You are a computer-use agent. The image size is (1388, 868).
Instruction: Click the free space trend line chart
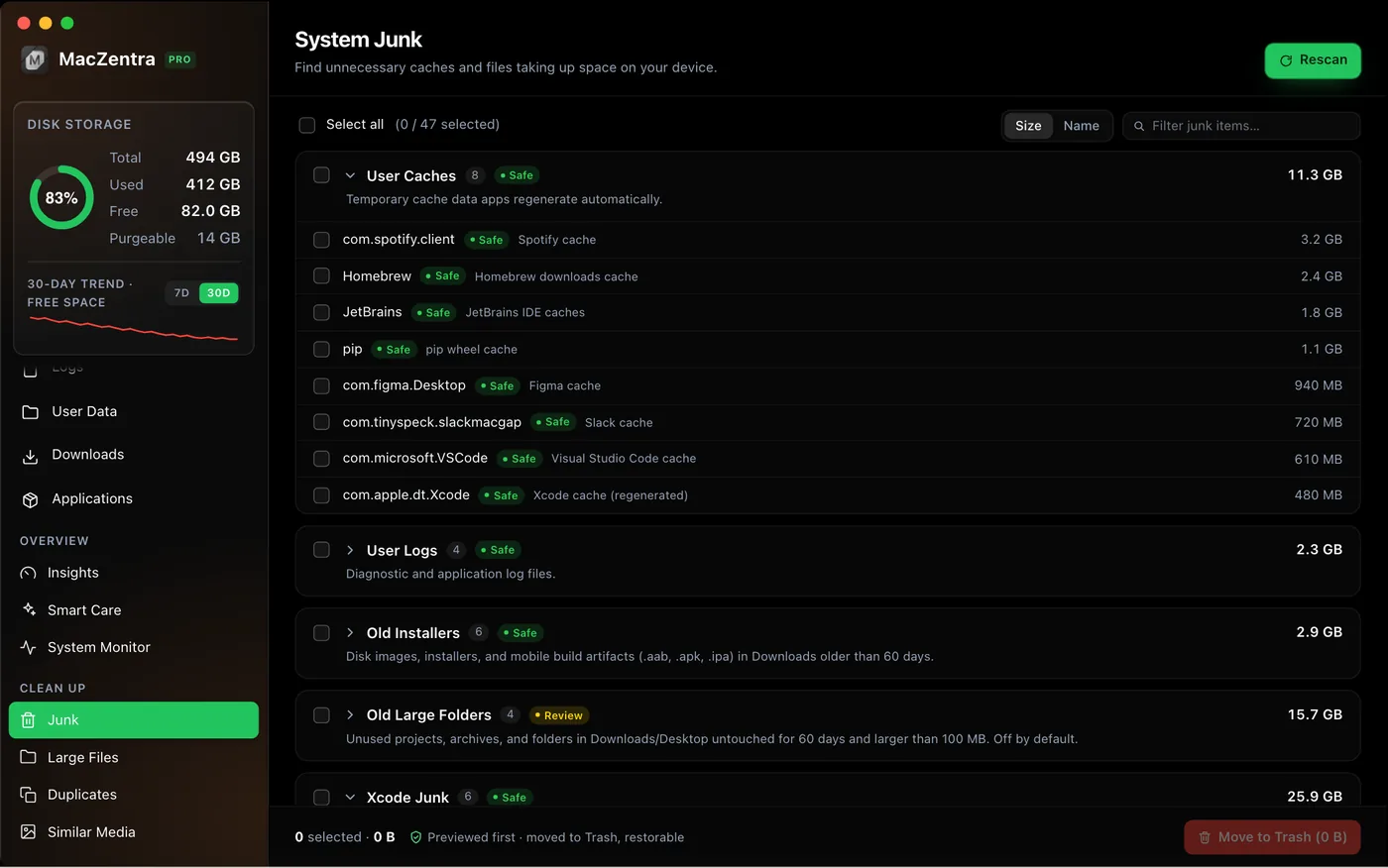point(134,329)
